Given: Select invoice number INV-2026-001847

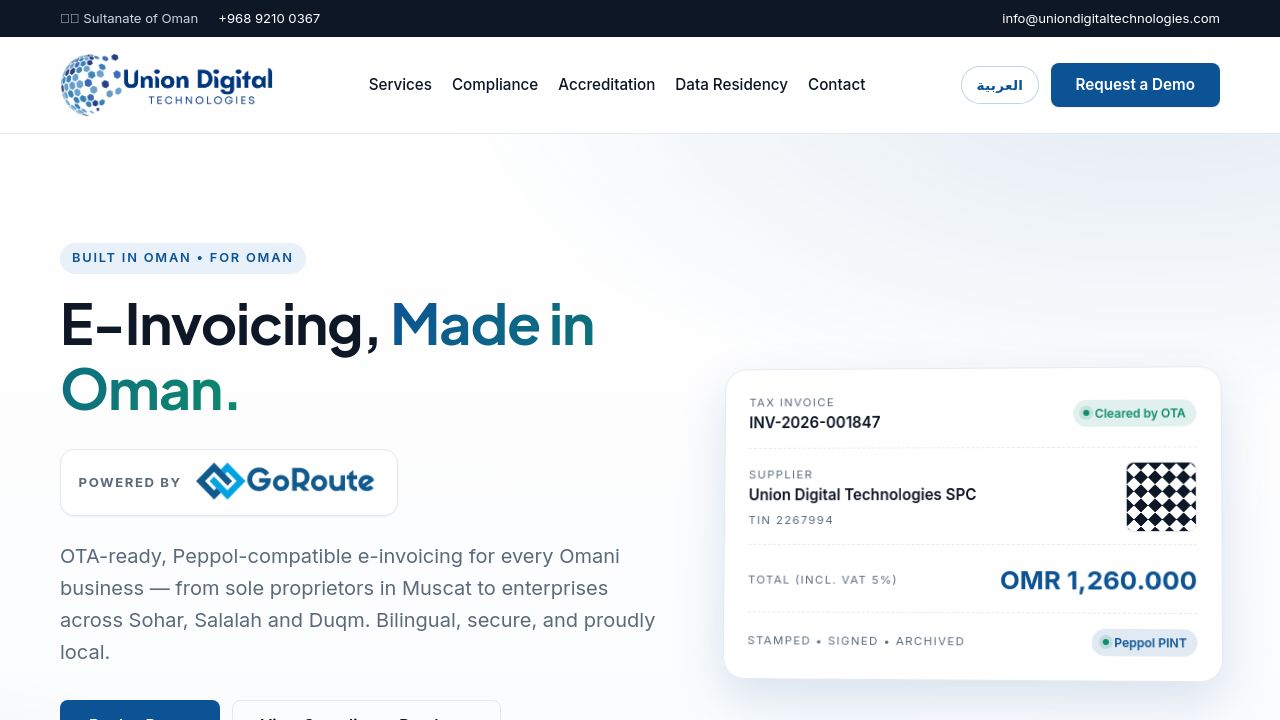Looking at the screenshot, I should coord(814,422).
